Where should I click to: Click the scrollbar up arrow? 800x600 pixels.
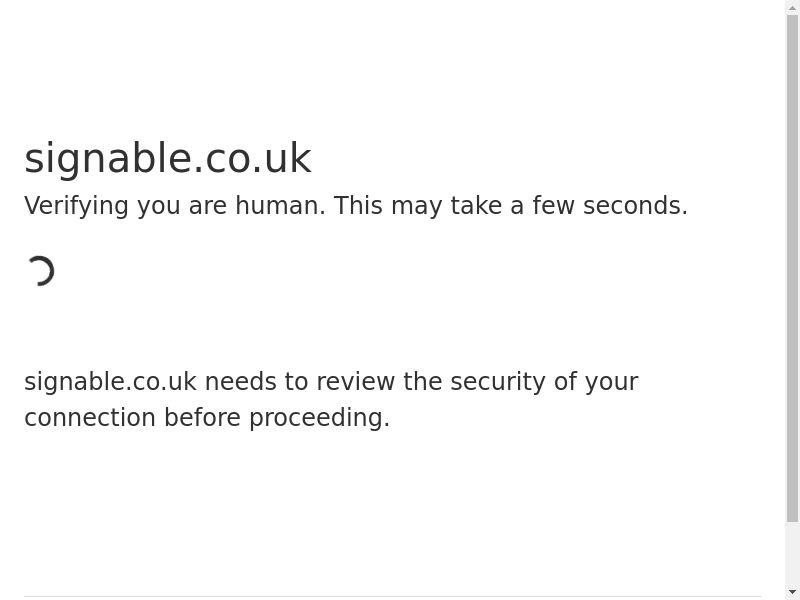(792, 8)
